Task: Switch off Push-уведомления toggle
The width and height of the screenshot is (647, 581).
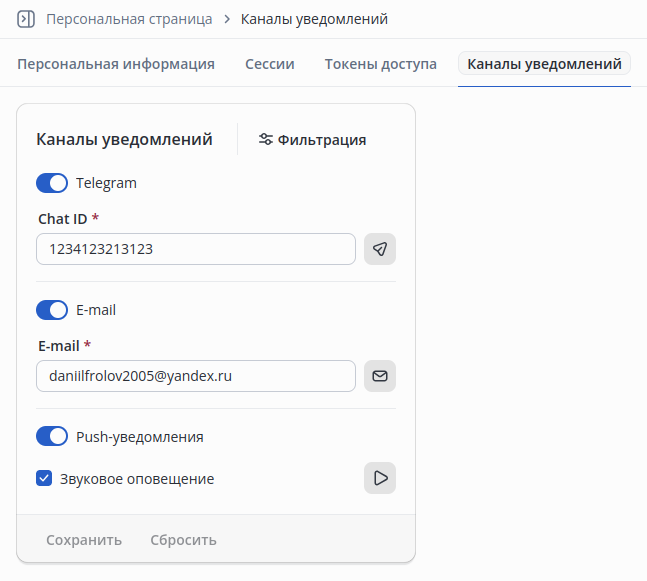Action: (x=52, y=436)
